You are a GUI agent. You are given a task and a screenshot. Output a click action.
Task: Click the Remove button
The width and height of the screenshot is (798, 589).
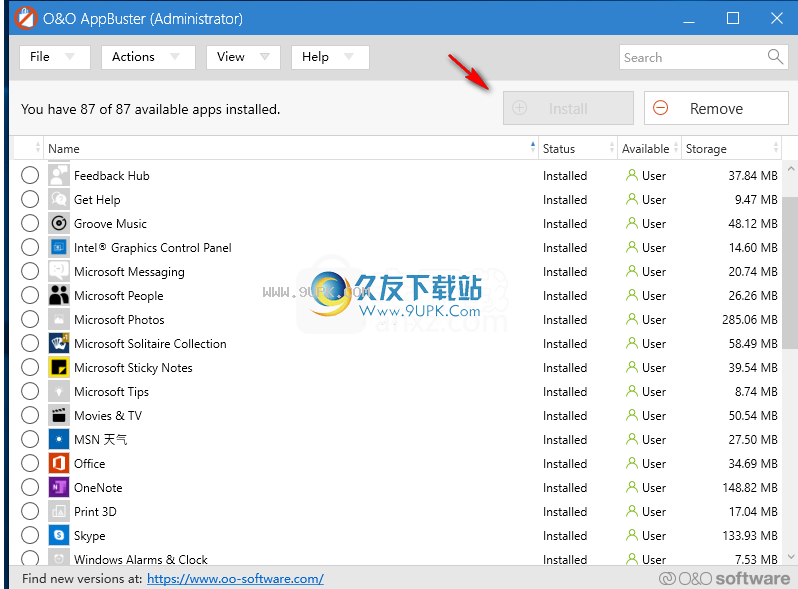716,108
